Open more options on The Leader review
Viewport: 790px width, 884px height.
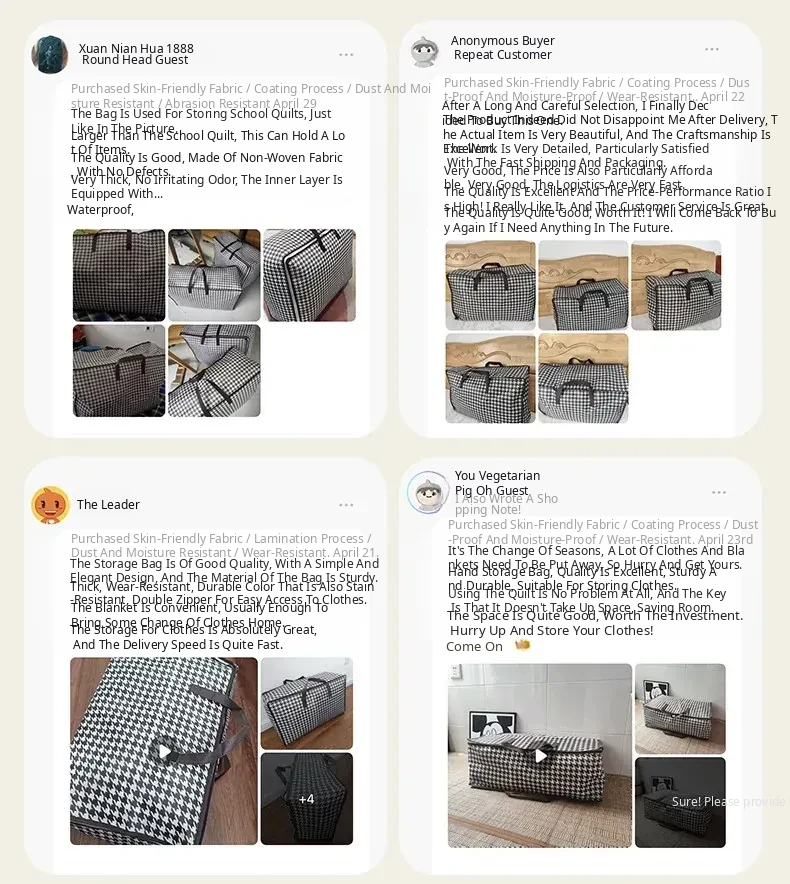click(346, 505)
